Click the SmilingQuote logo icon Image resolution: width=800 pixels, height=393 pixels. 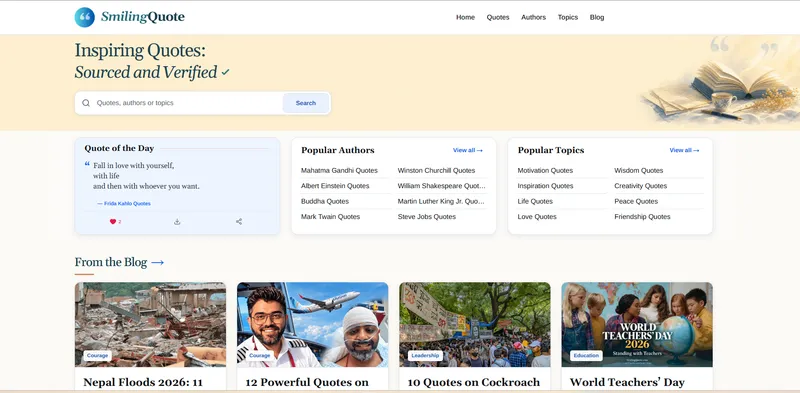tap(85, 17)
